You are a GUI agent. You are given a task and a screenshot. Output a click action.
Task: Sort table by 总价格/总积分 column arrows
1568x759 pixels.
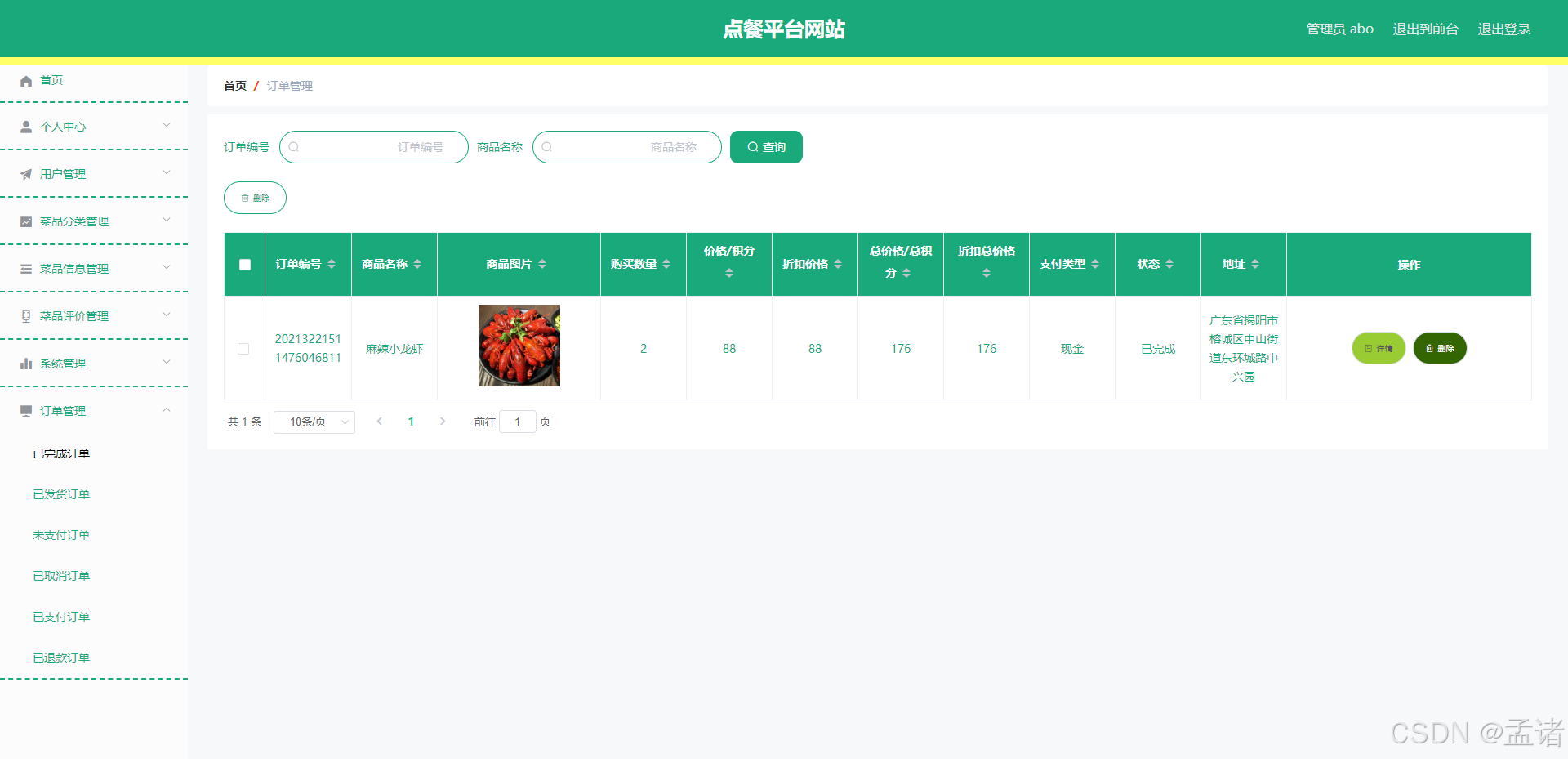tap(906, 273)
